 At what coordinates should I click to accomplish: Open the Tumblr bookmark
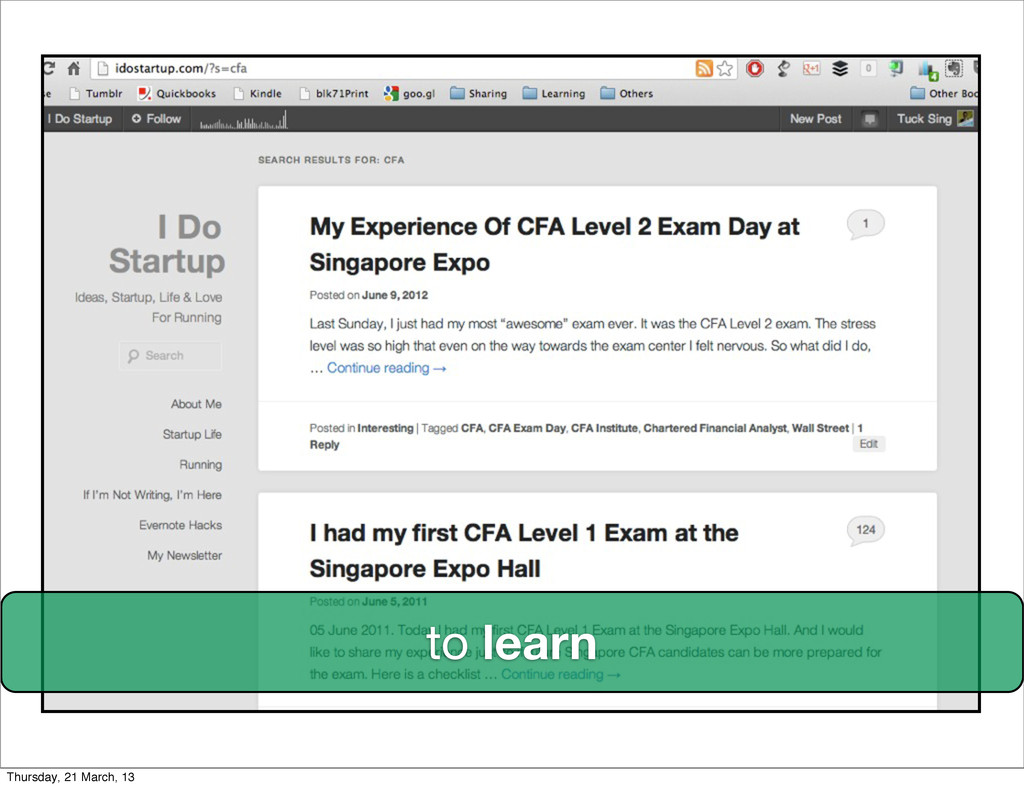[96, 93]
